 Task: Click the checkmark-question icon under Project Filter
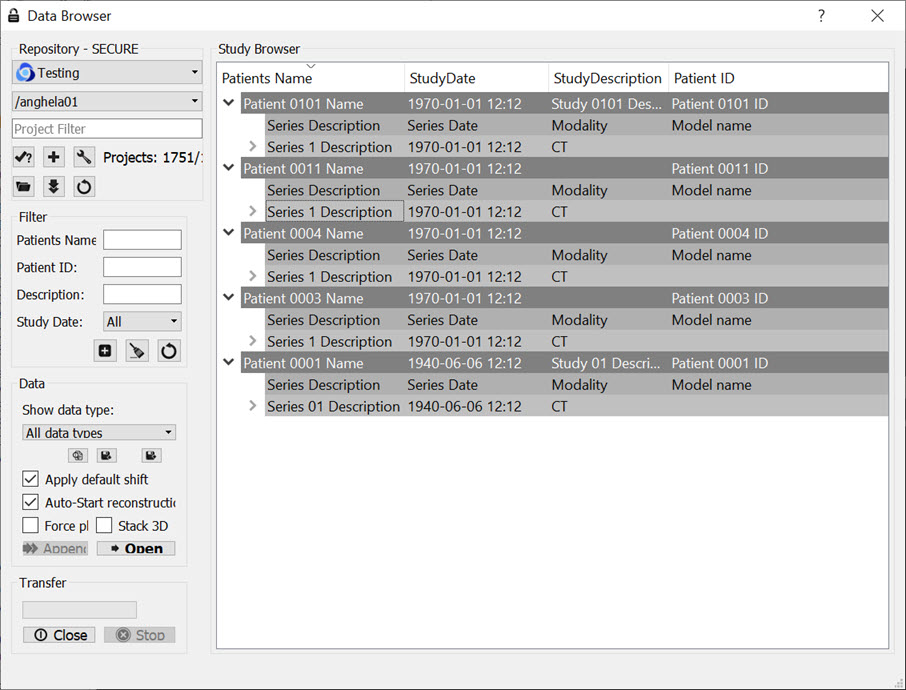[x=24, y=157]
